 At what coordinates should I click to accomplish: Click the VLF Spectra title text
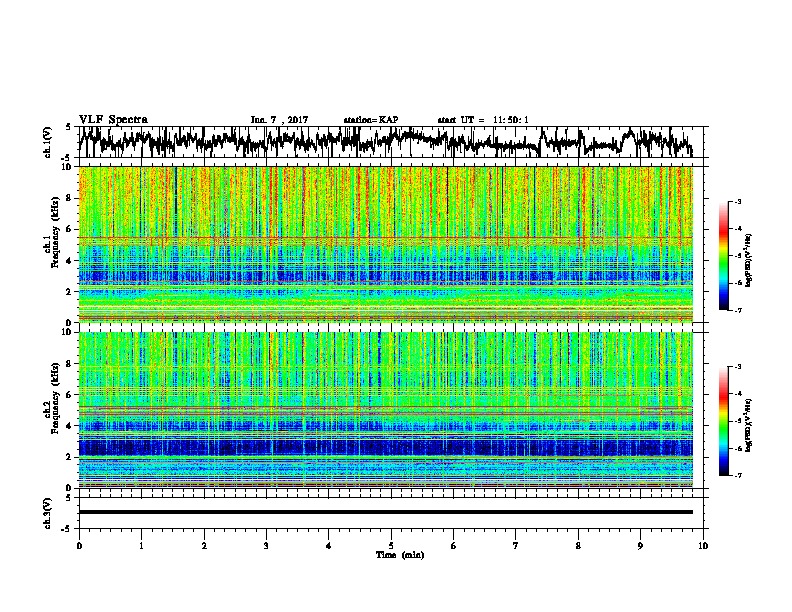(113, 120)
